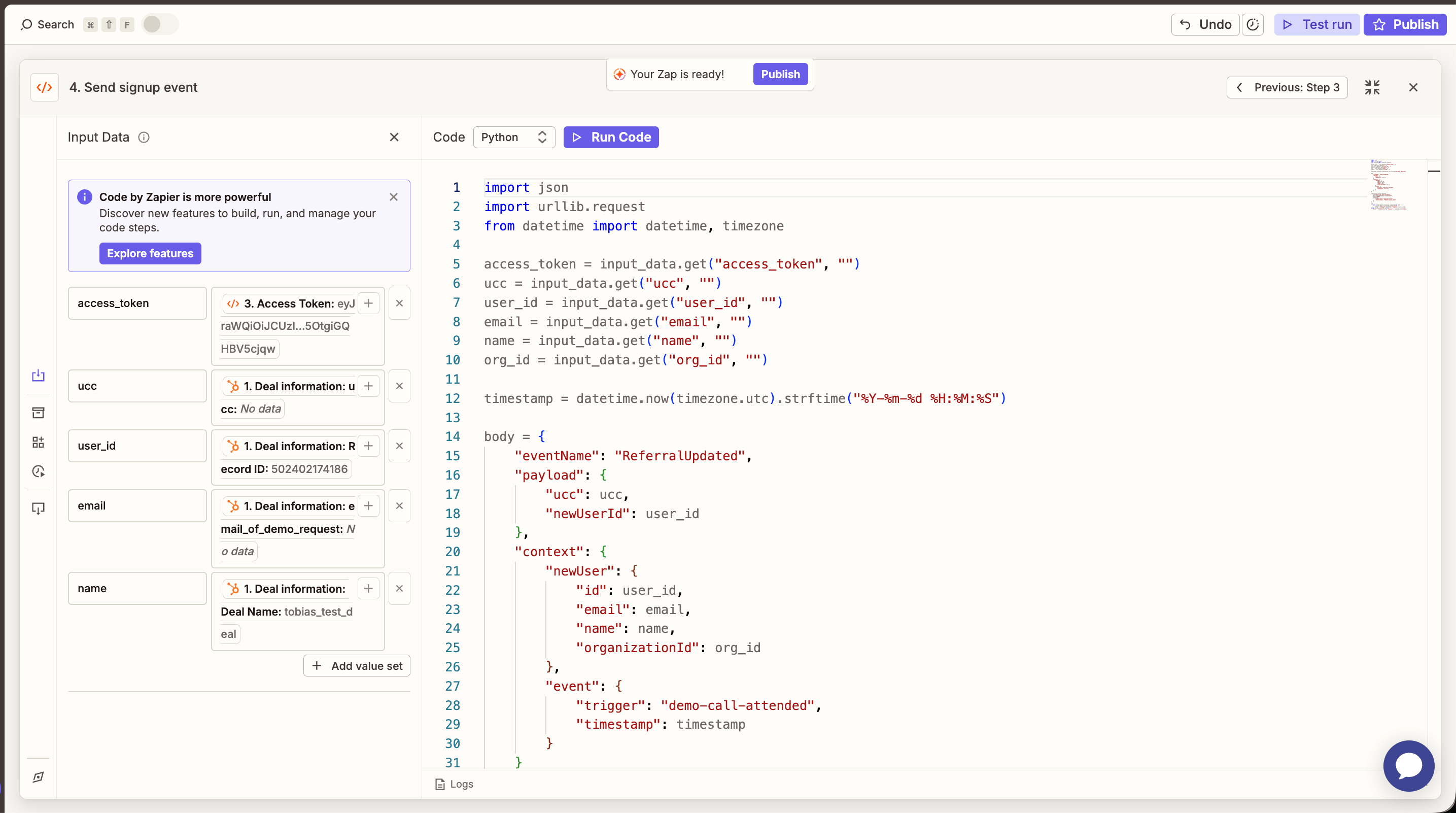Click plus icon in name value field
The height and width of the screenshot is (813, 1456).
coord(368,589)
